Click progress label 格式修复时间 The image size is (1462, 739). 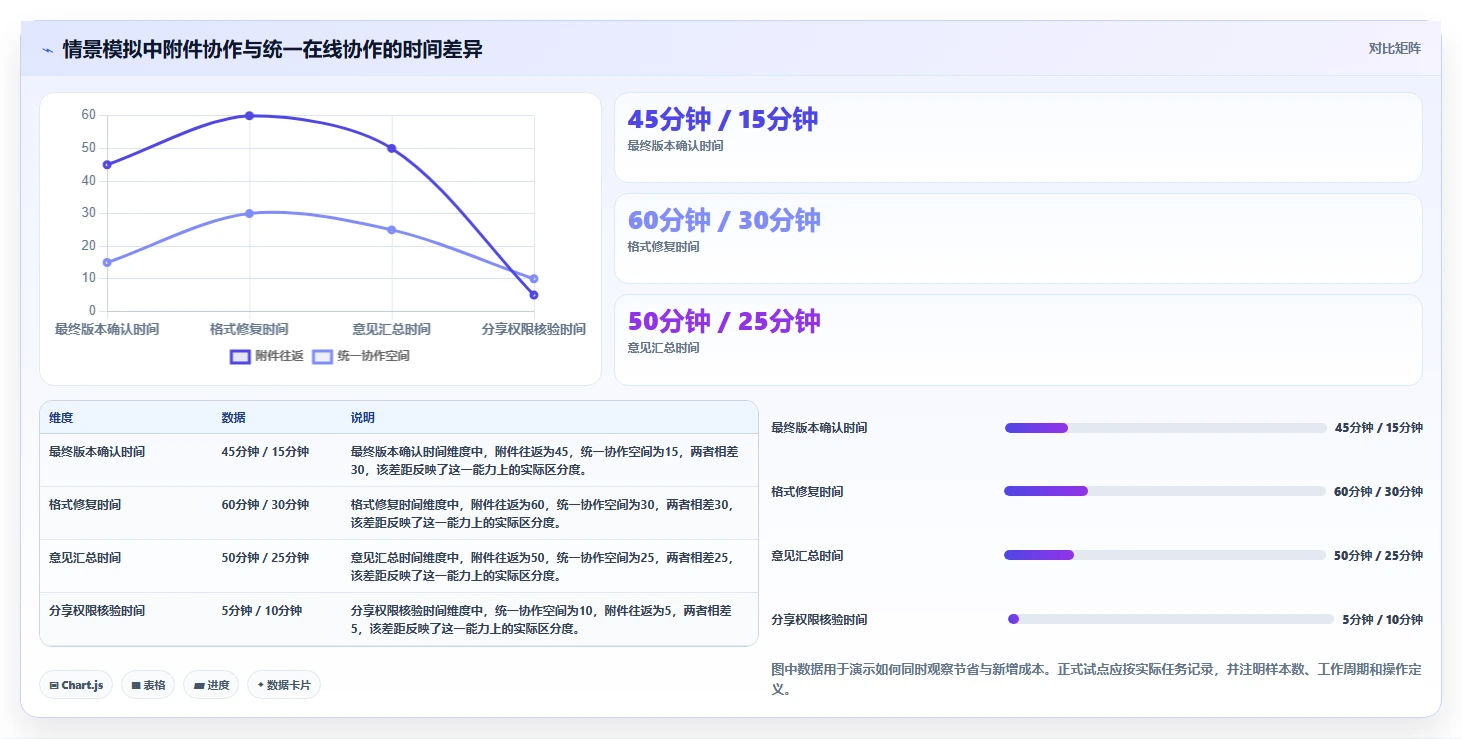pos(807,492)
